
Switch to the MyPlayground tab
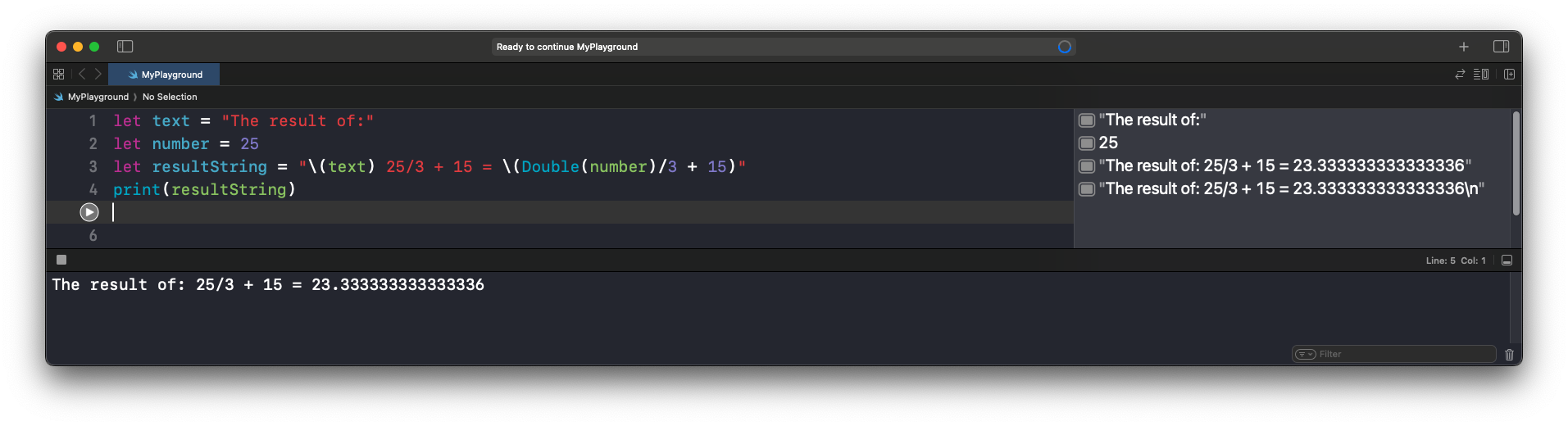(x=165, y=75)
